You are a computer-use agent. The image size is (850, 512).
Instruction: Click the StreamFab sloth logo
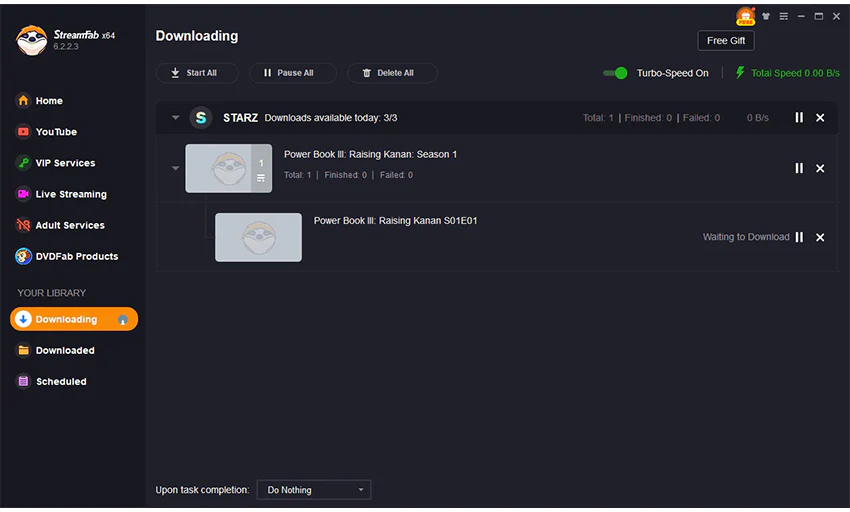[x=31, y=41]
